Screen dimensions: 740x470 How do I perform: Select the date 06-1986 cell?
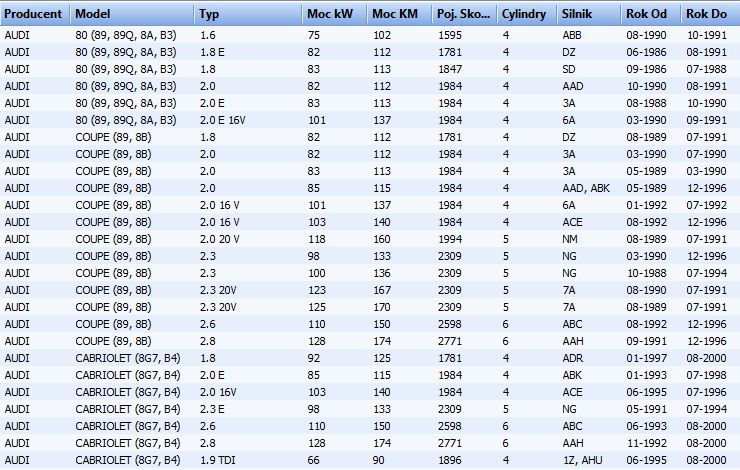pyautogui.click(x=647, y=52)
